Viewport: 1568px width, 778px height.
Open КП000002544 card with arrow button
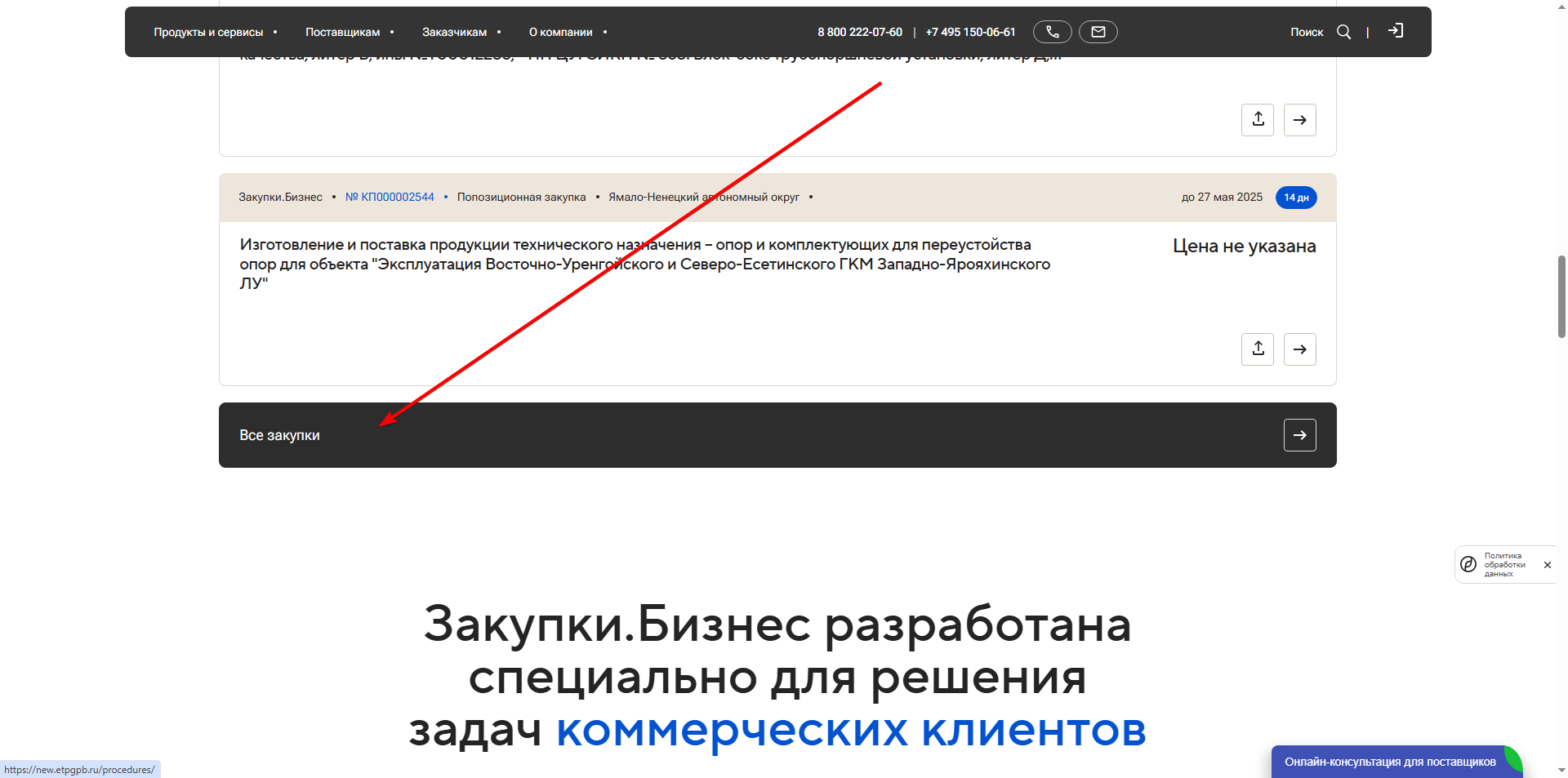[1300, 349]
